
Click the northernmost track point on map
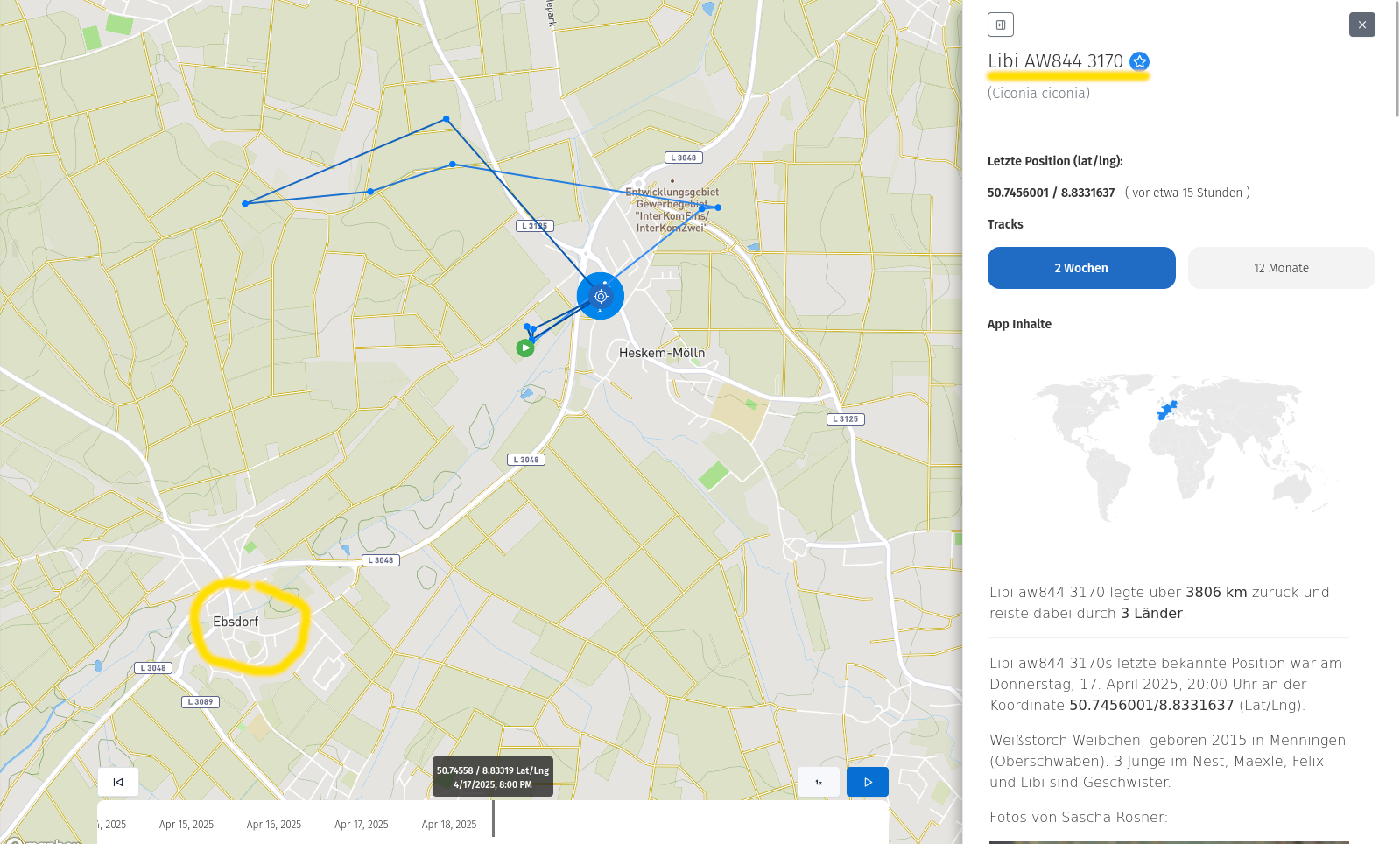tap(447, 119)
